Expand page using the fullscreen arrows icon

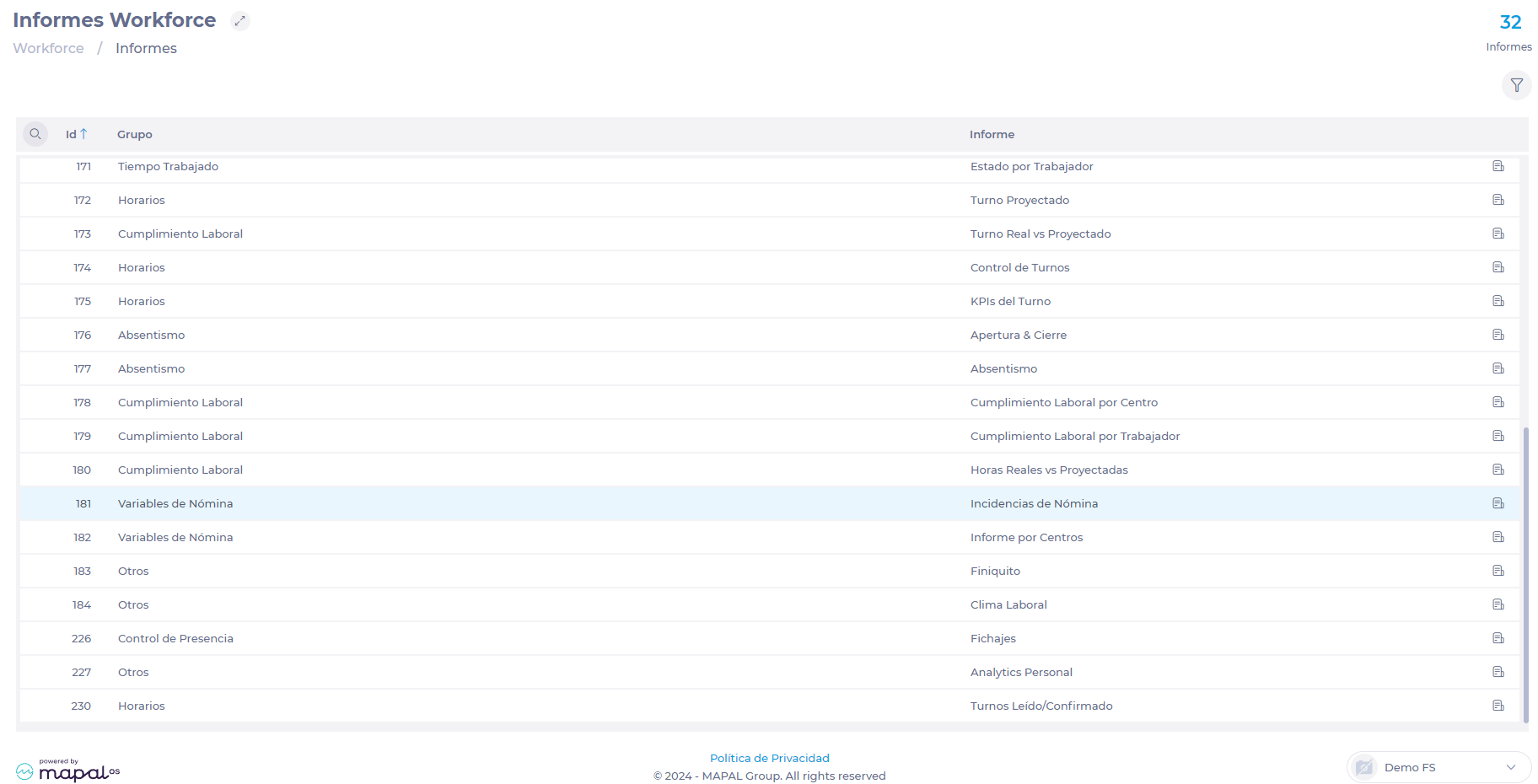pyautogui.click(x=240, y=21)
